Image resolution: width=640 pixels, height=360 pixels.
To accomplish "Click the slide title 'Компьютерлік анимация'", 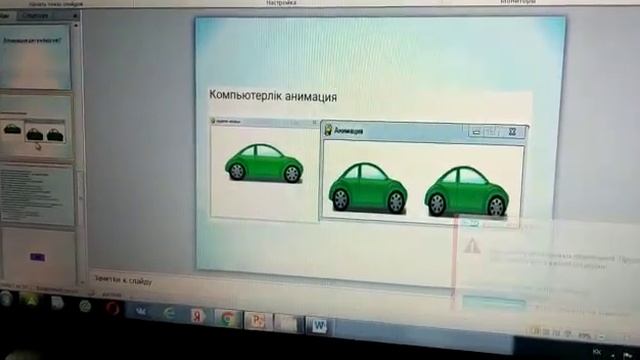I will pos(273,96).
